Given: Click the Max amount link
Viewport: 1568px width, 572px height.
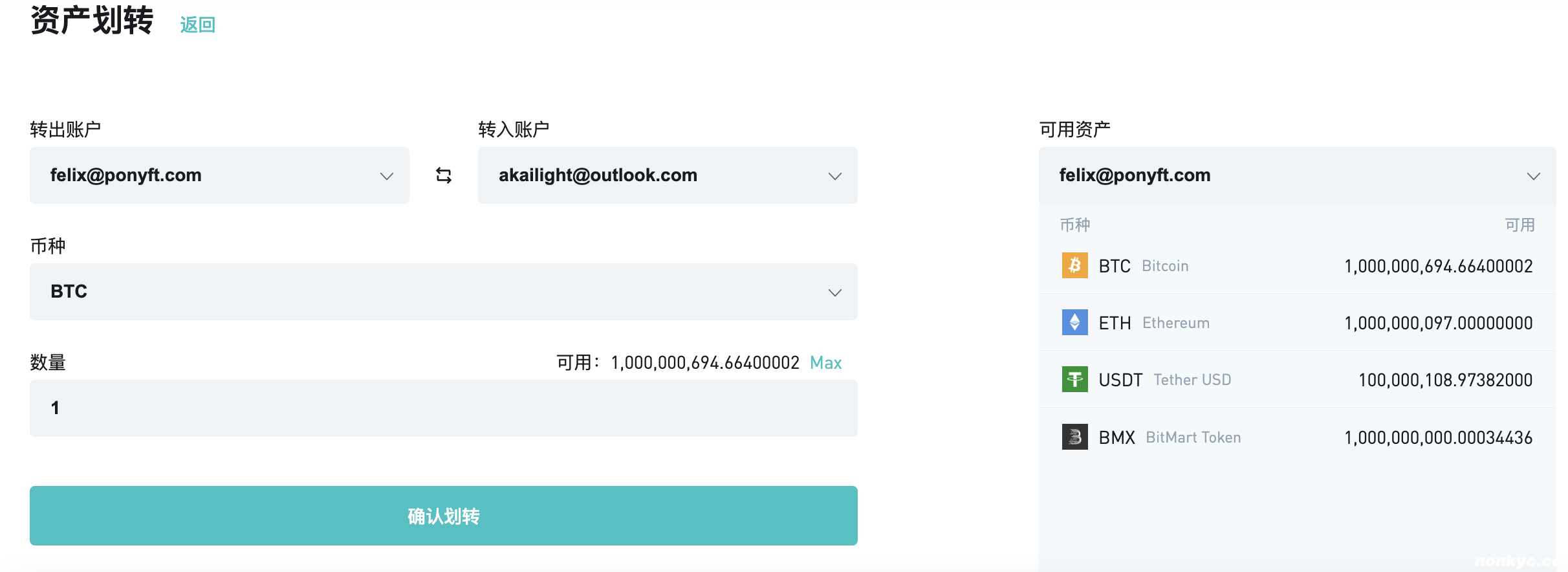Looking at the screenshot, I should 825,362.
